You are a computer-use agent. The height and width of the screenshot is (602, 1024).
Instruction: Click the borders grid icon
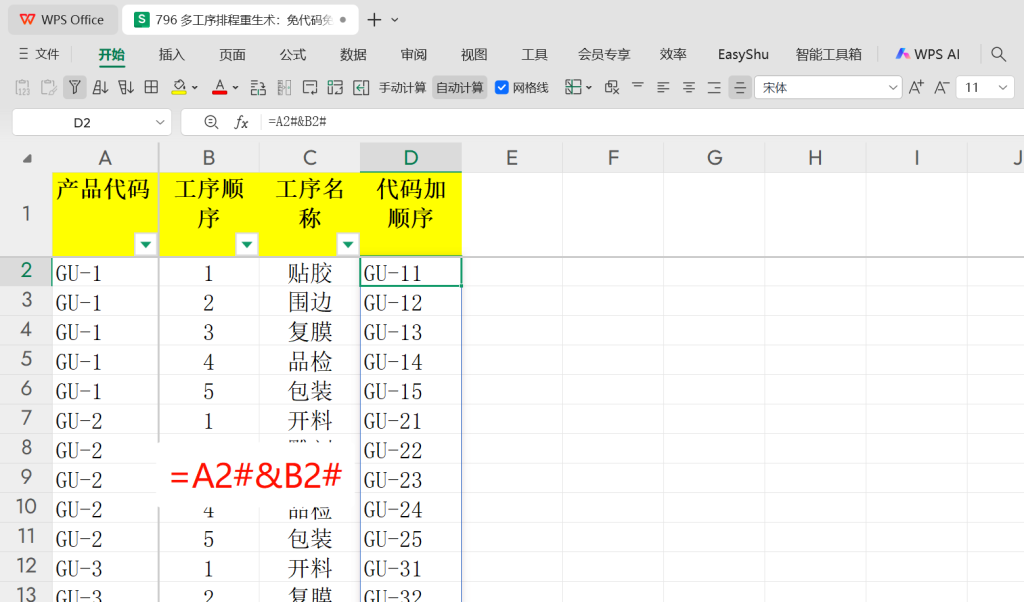pos(152,87)
